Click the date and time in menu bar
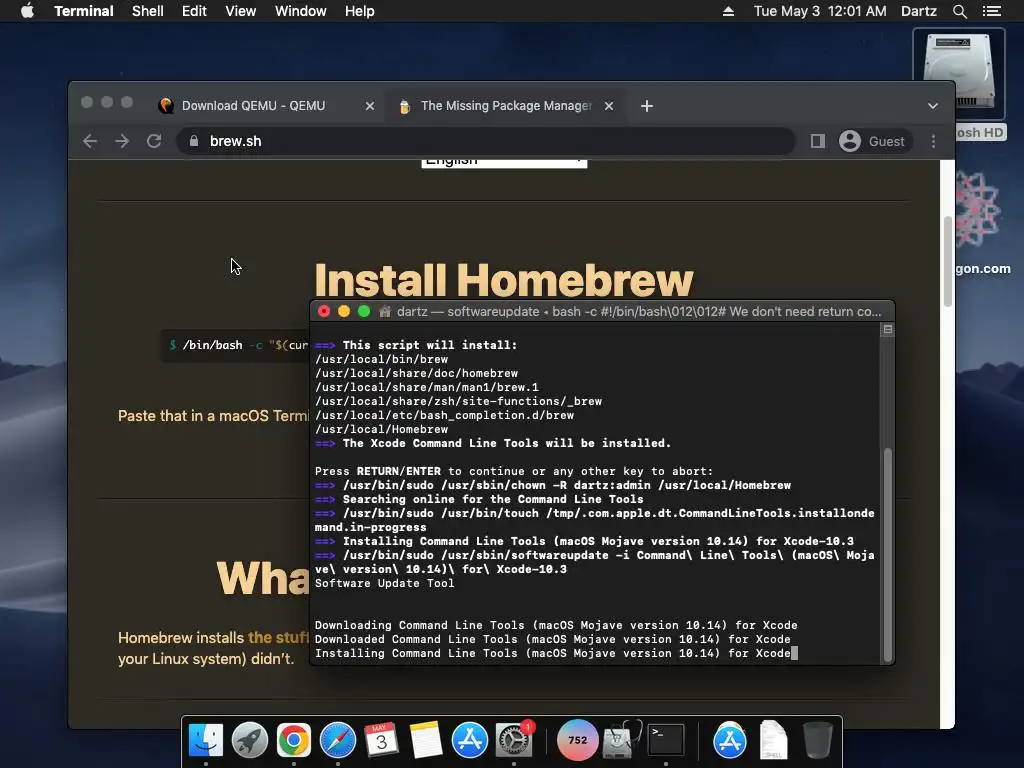1024x768 pixels. 820,11
